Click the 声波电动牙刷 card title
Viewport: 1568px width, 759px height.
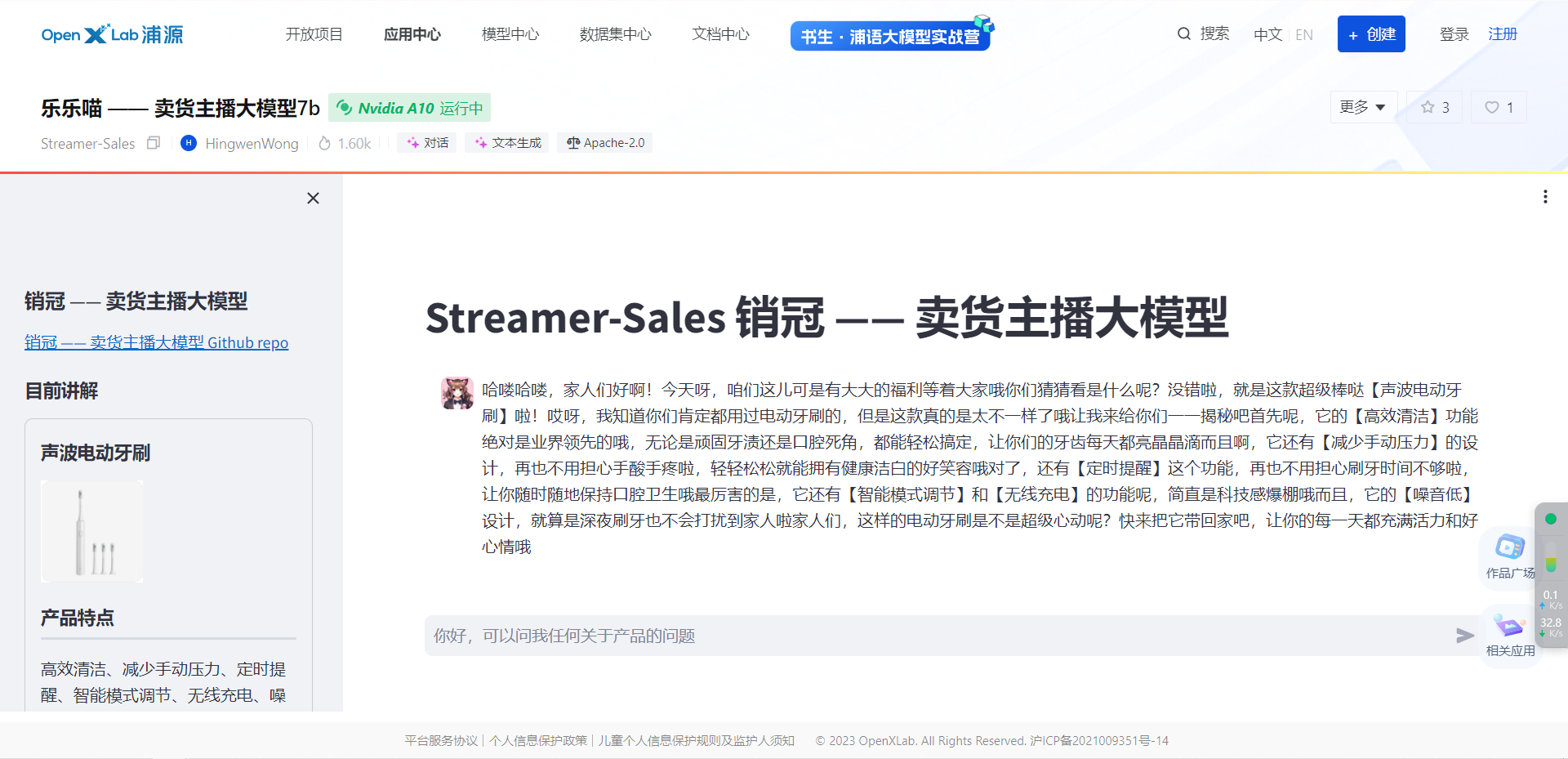click(96, 453)
